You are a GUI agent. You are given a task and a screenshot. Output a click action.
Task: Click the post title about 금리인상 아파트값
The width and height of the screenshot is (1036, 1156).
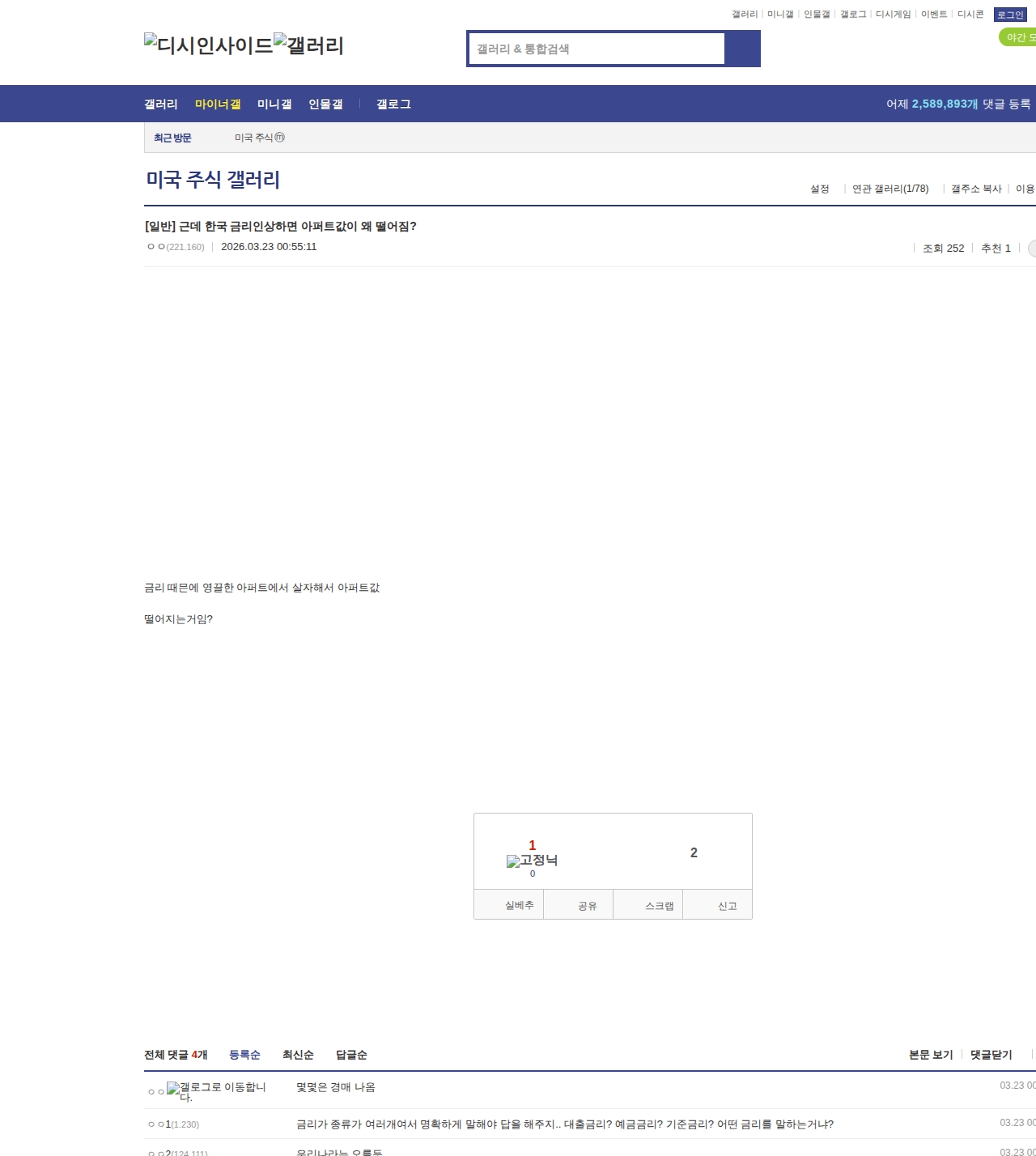tap(280, 226)
